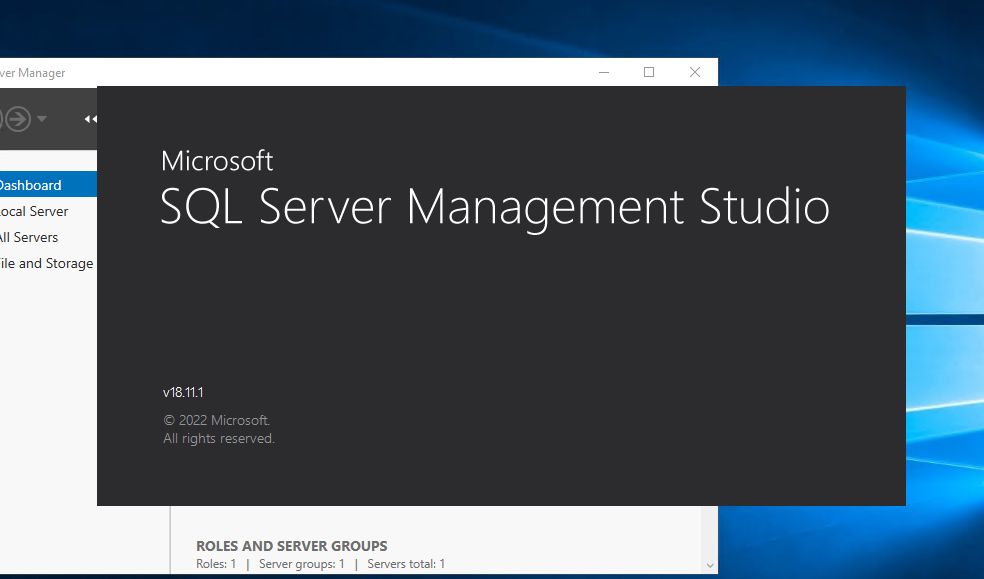Click the v18.11.1 version text on splash
The height and width of the screenshot is (579, 984).
[x=183, y=392]
